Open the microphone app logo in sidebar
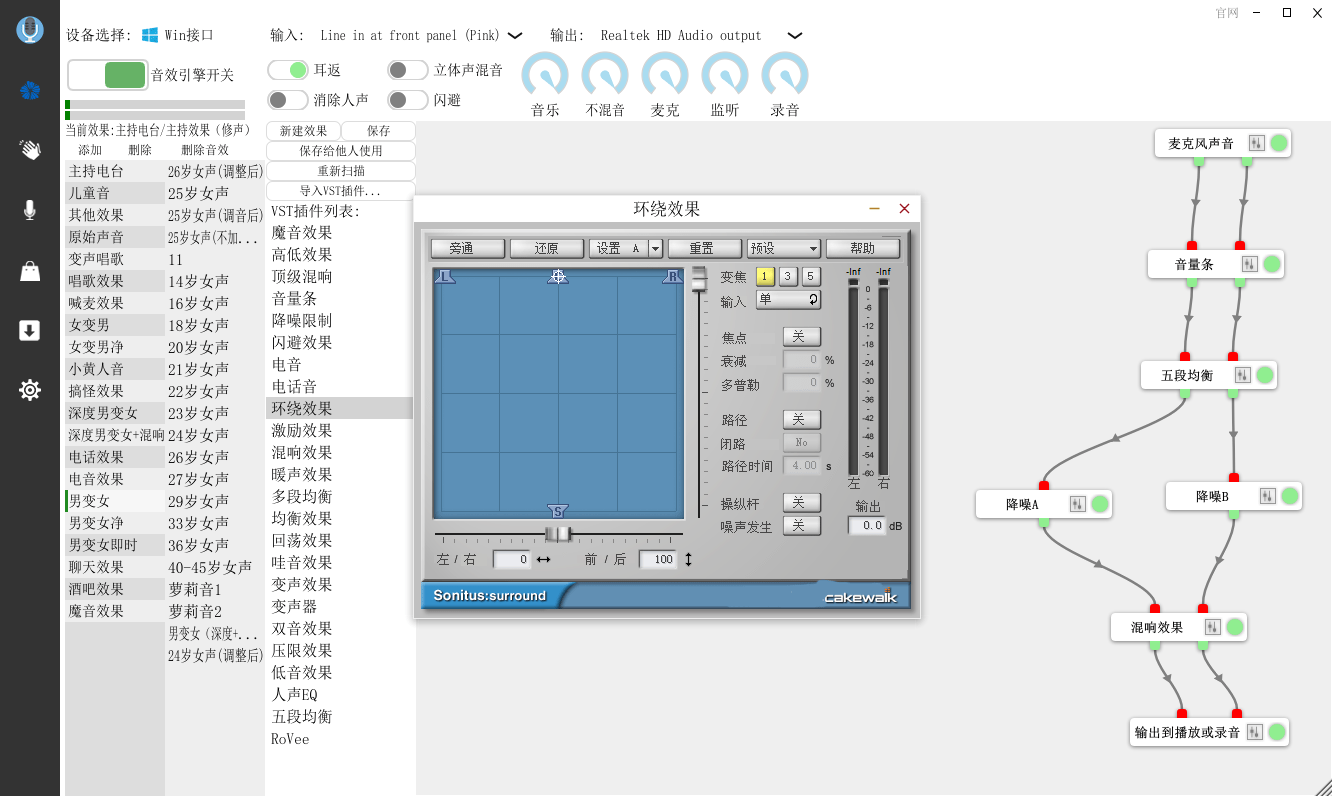 pos(30,30)
